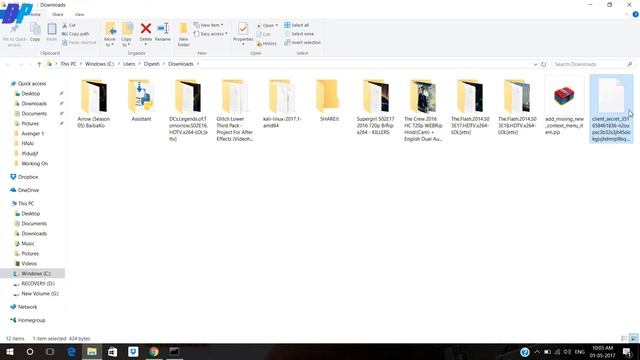Viewport: 640px width, 360px height.
Task: Open New Volume (G:) drive
Action: (40, 293)
